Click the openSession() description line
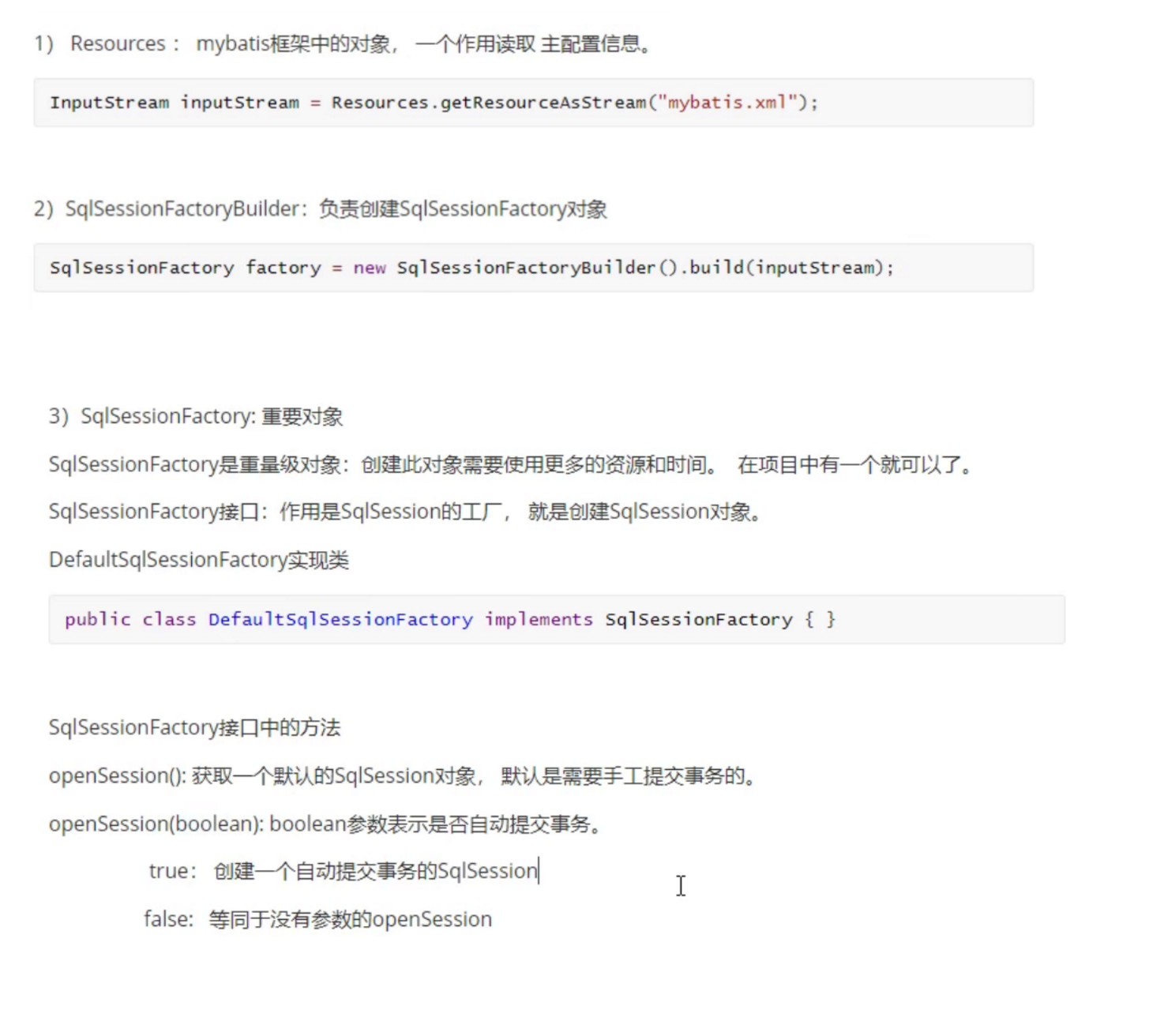The height and width of the screenshot is (1036, 1149). [x=403, y=776]
